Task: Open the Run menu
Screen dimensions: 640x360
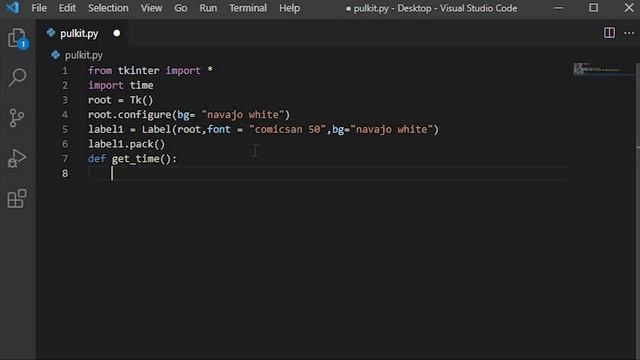Action: coord(208,8)
